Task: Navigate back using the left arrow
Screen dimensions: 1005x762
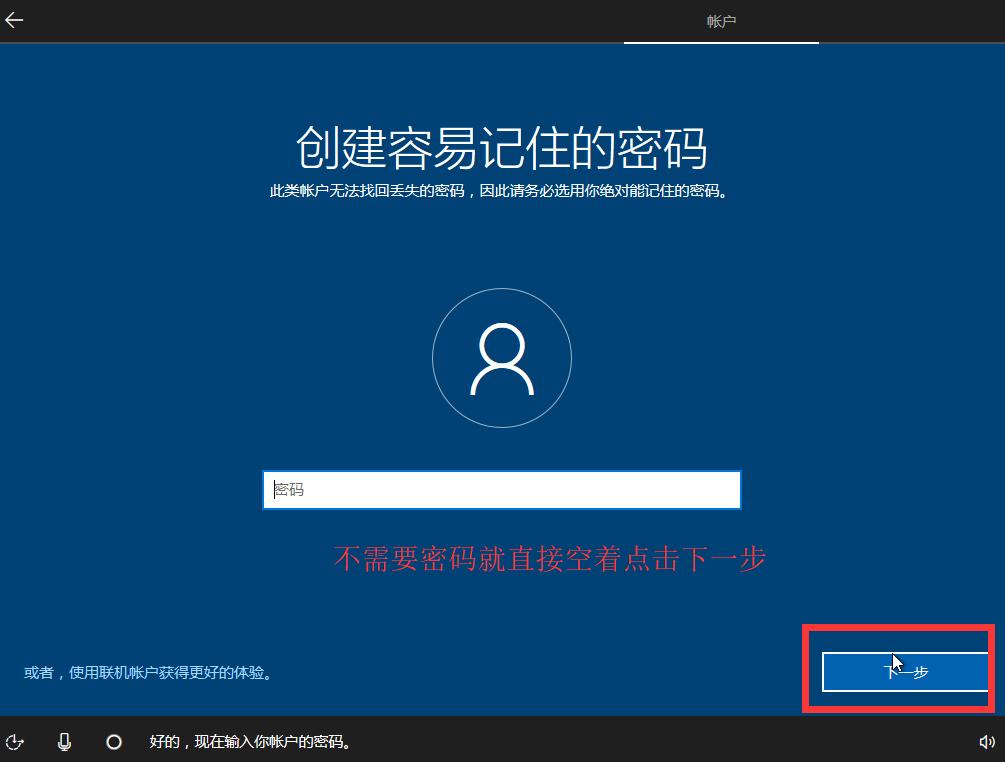Action: click(x=14, y=19)
